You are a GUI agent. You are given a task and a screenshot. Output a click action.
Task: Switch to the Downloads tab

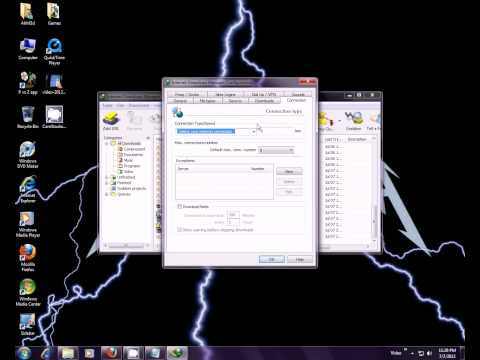tap(264, 101)
